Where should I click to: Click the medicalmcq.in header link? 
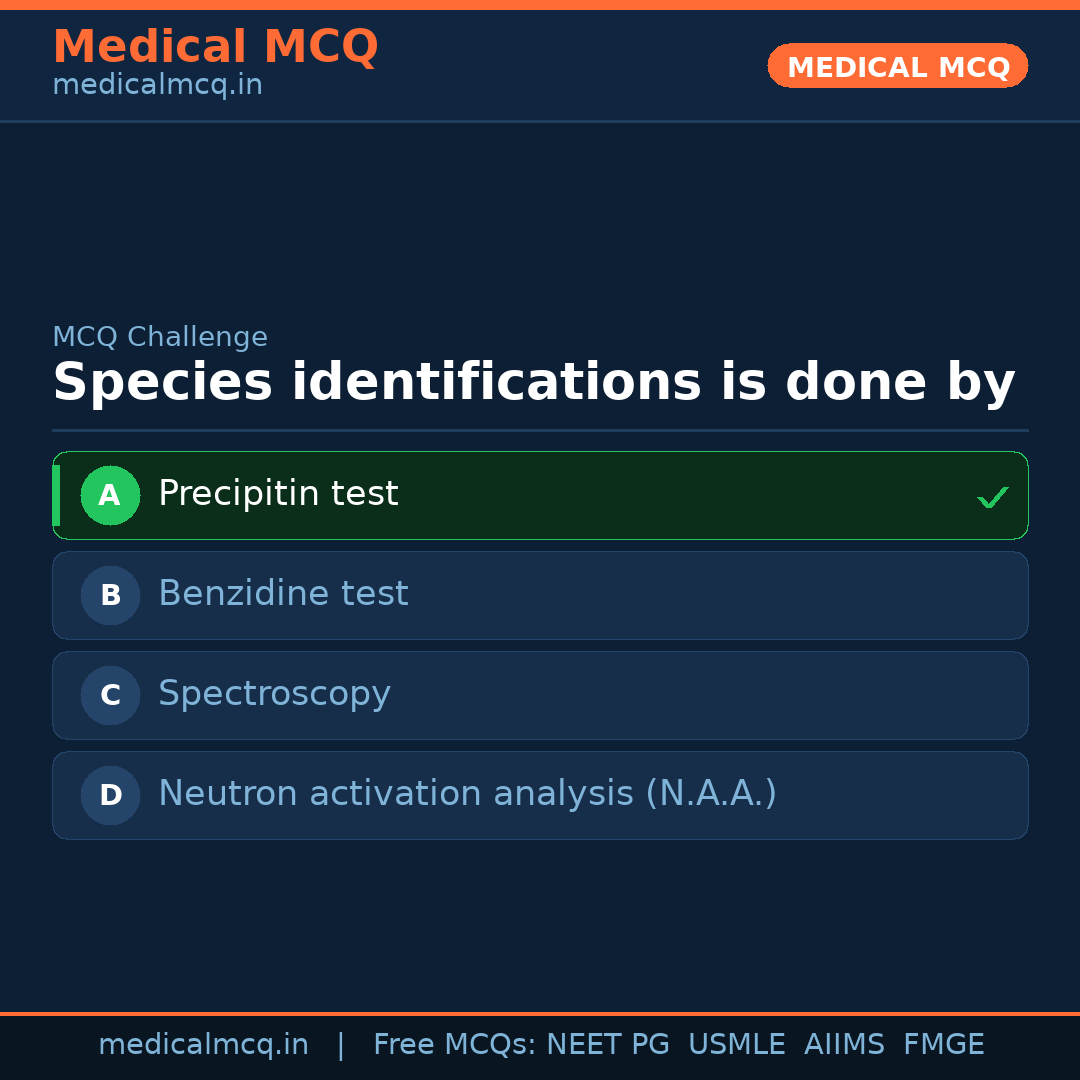click(157, 85)
